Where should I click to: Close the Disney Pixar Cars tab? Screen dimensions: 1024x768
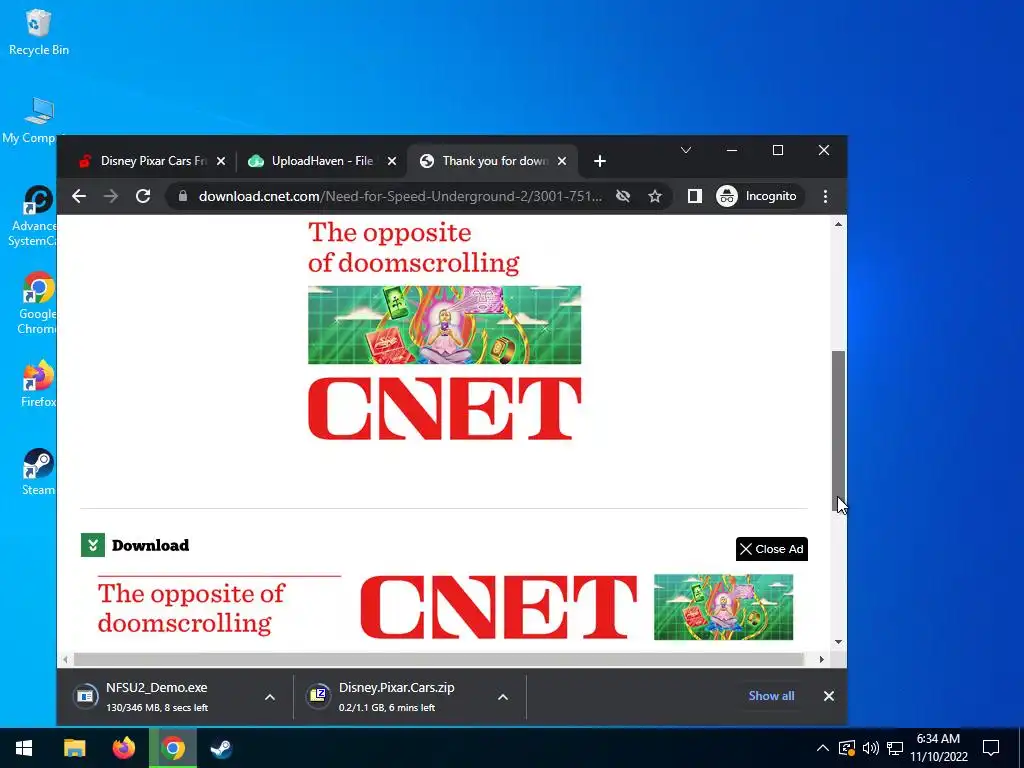(x=221, y=161)
